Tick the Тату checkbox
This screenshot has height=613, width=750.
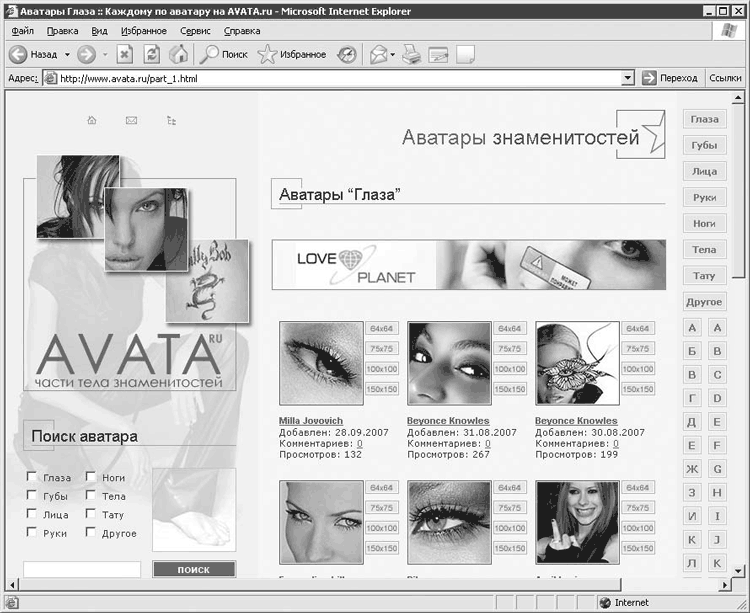[x=90, y=514]
